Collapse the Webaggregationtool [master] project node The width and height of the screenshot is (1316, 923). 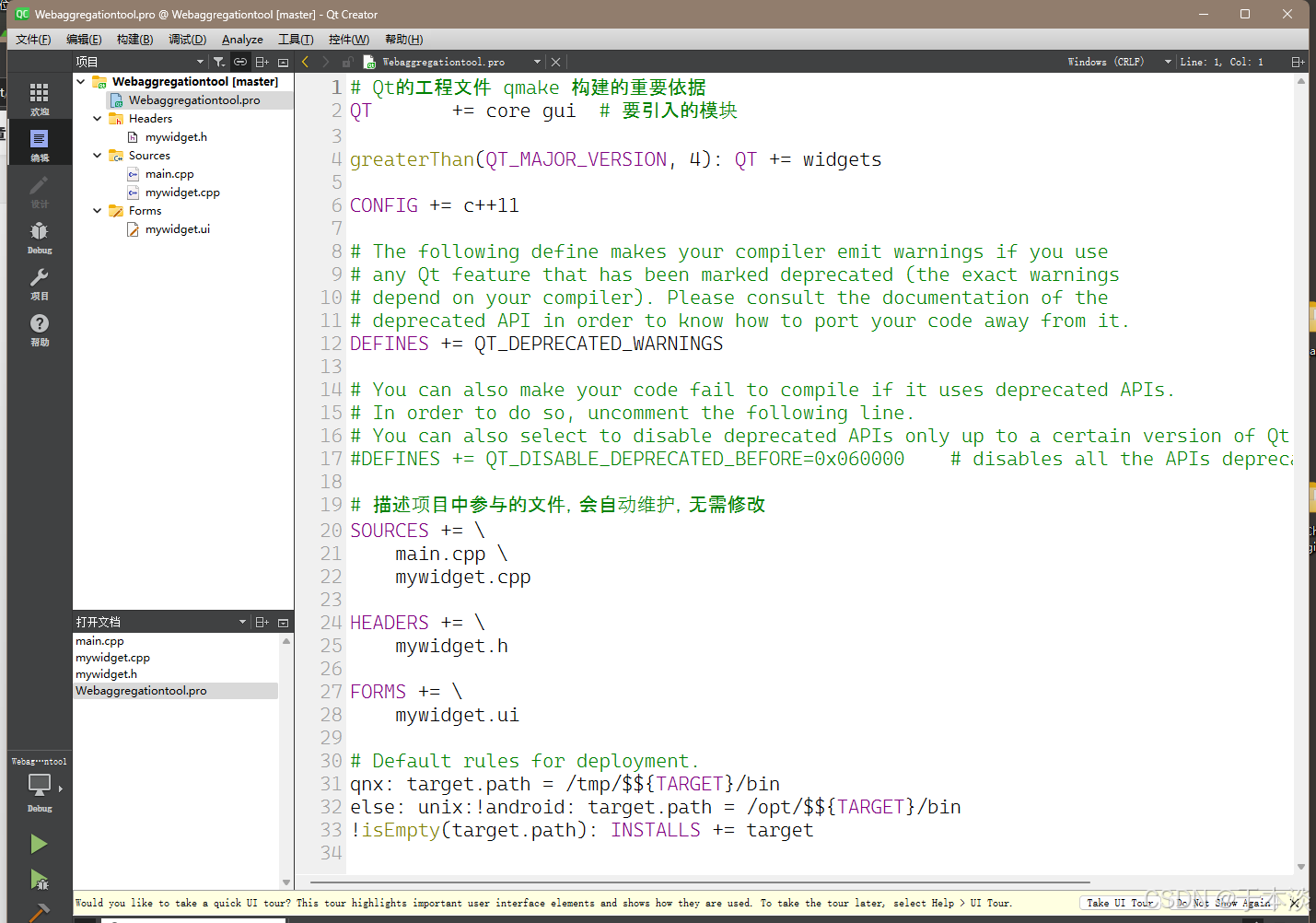[81, 81]
